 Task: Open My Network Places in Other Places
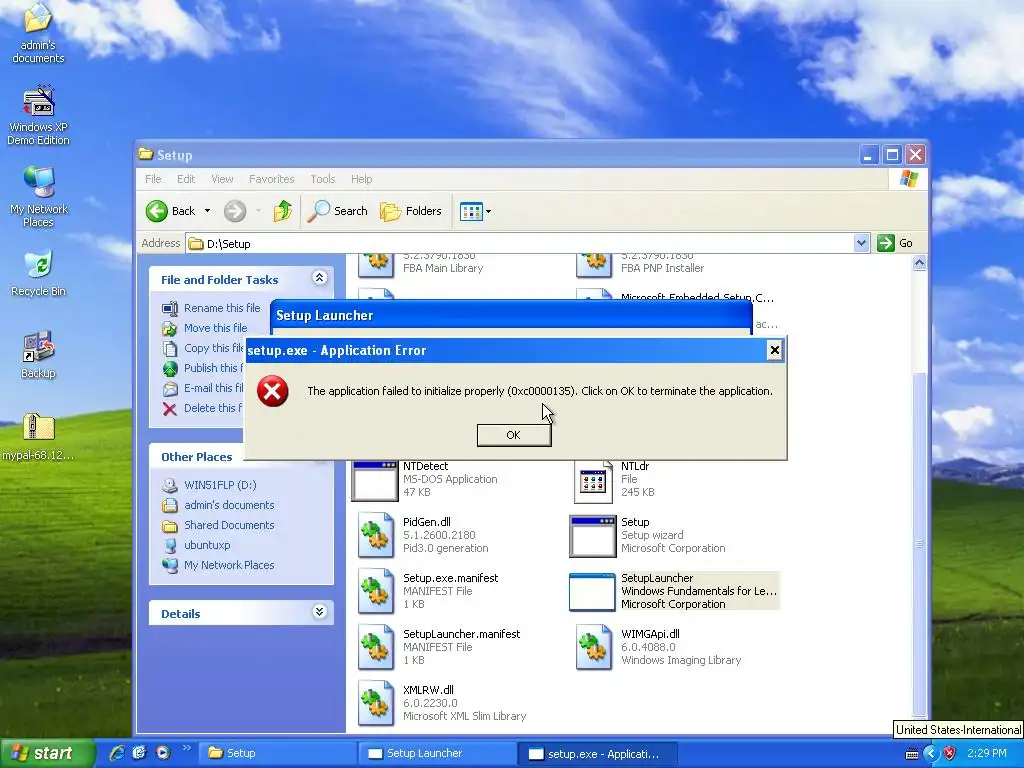pyautogui.click(x=229, y=565)
